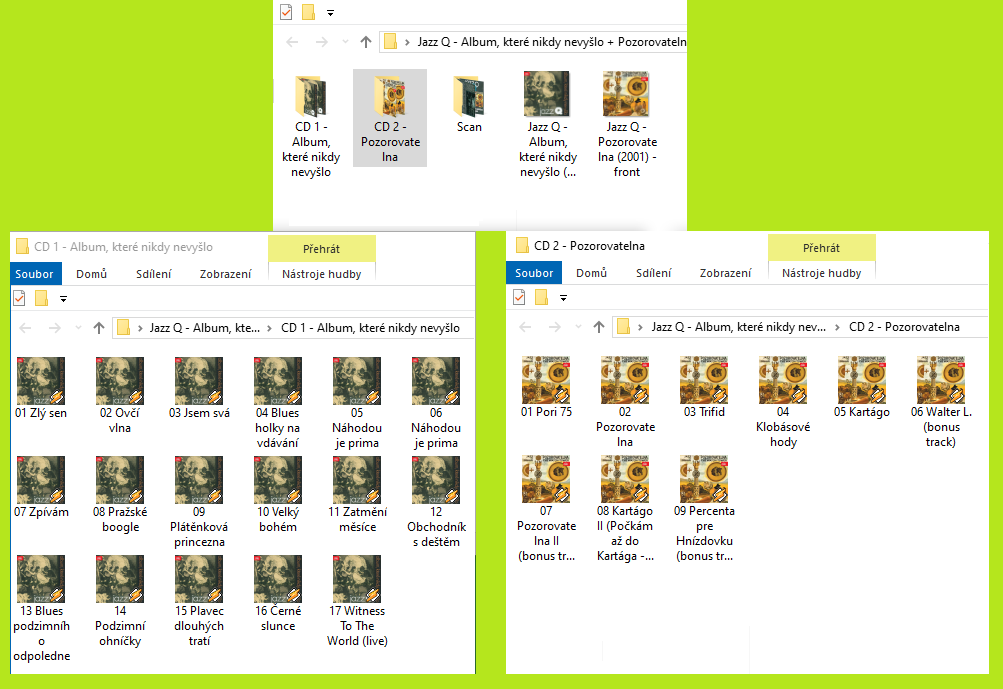Open the Scan folder
This screenshot has width=1003, height=689.
[x=469, y=104]
